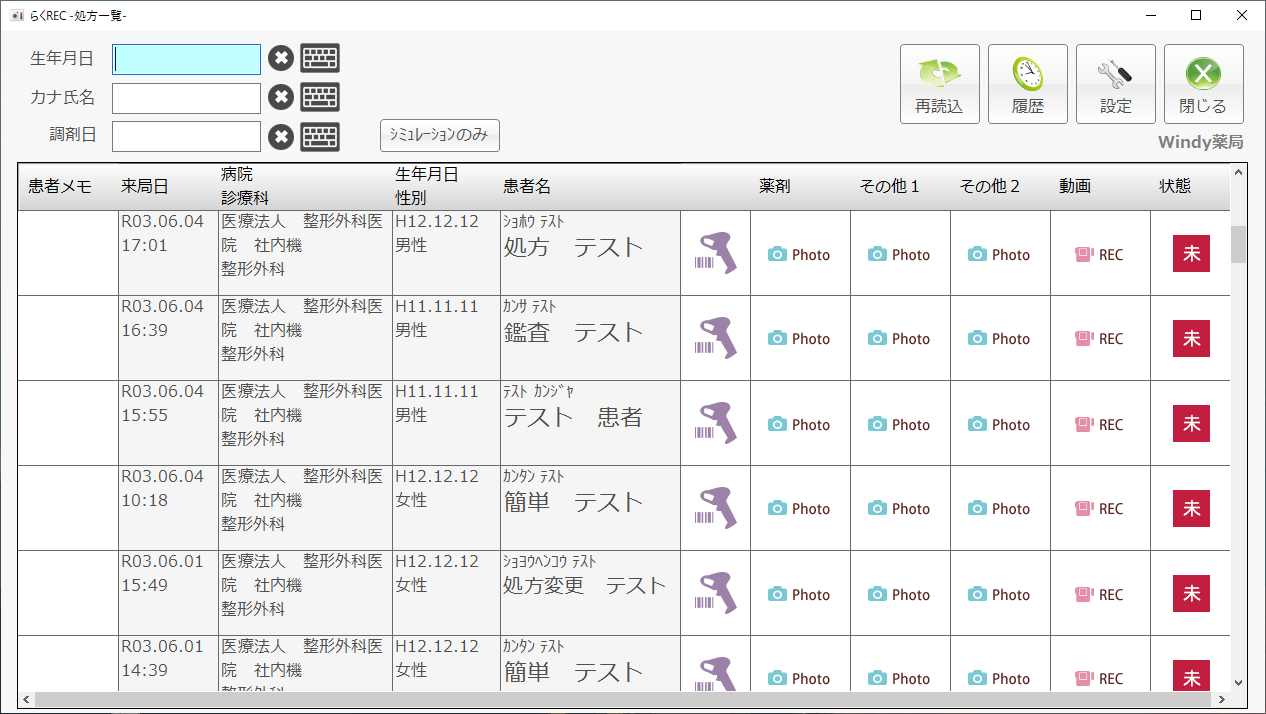This screenshot has width=1266, height=714.
Task: Click barcode scanner icon for テスト 患者 row
Action: tap(715, 423)
